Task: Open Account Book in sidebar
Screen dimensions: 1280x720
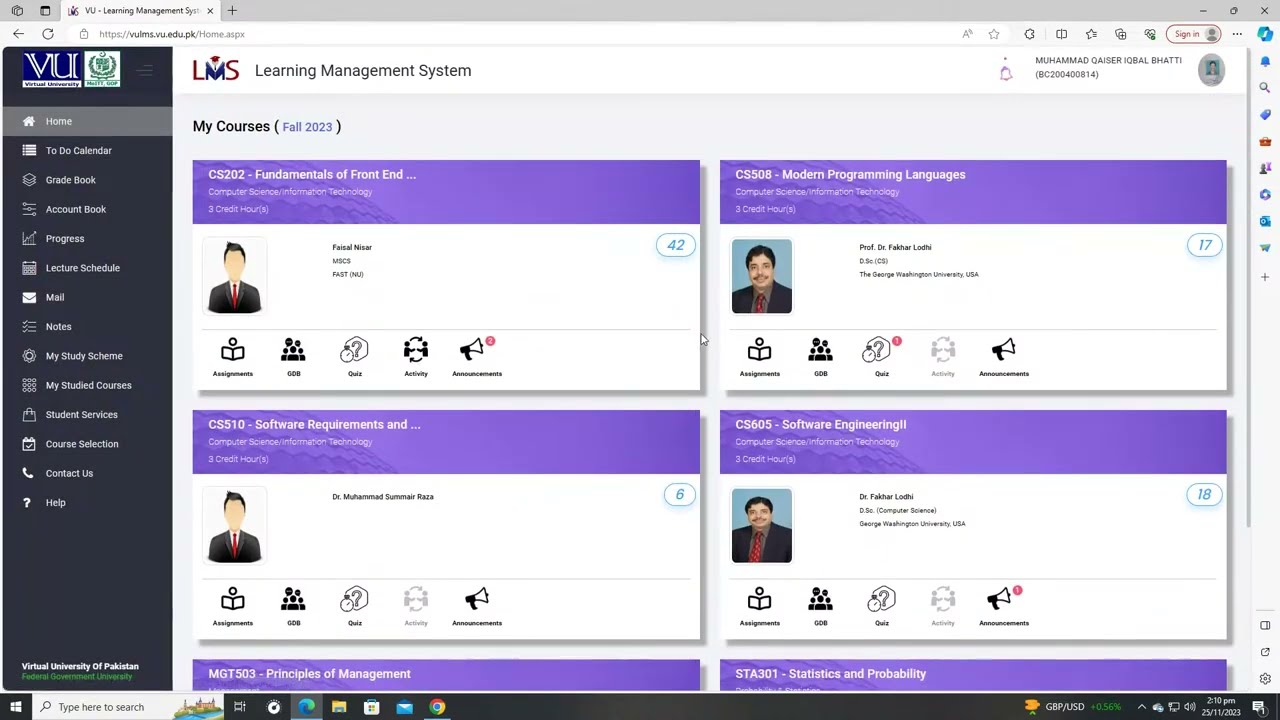Action: tap(87, 209)
